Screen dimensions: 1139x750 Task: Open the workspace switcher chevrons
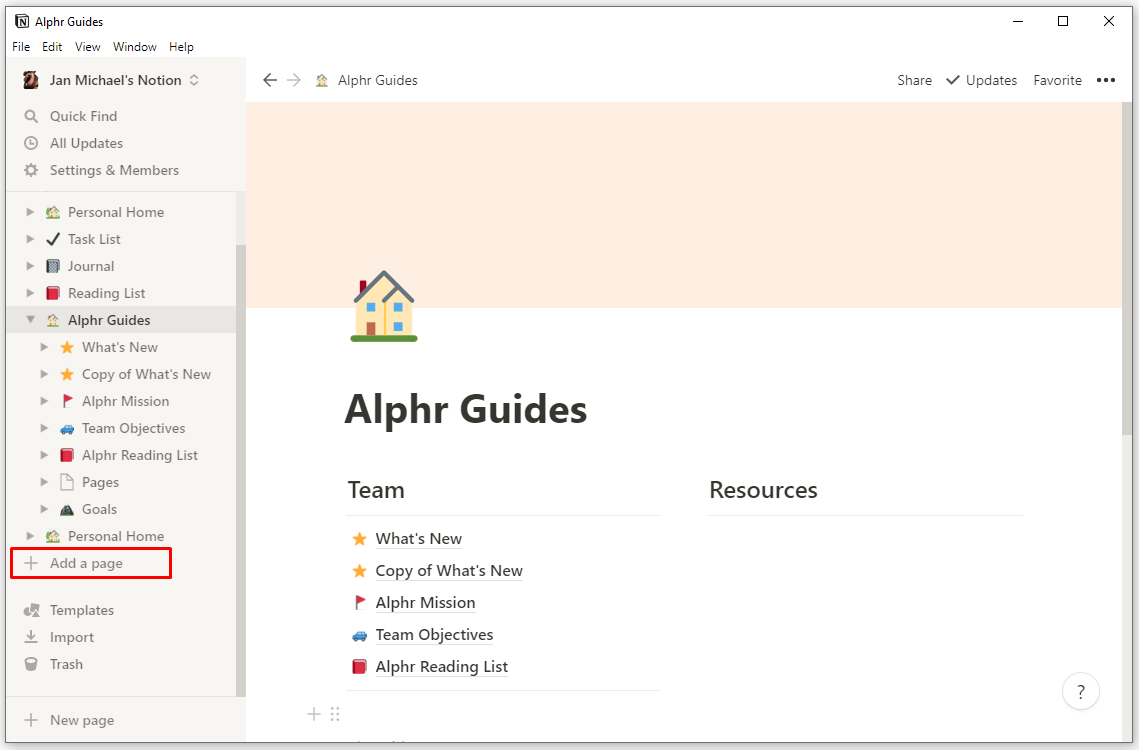[x=194, y=80]
